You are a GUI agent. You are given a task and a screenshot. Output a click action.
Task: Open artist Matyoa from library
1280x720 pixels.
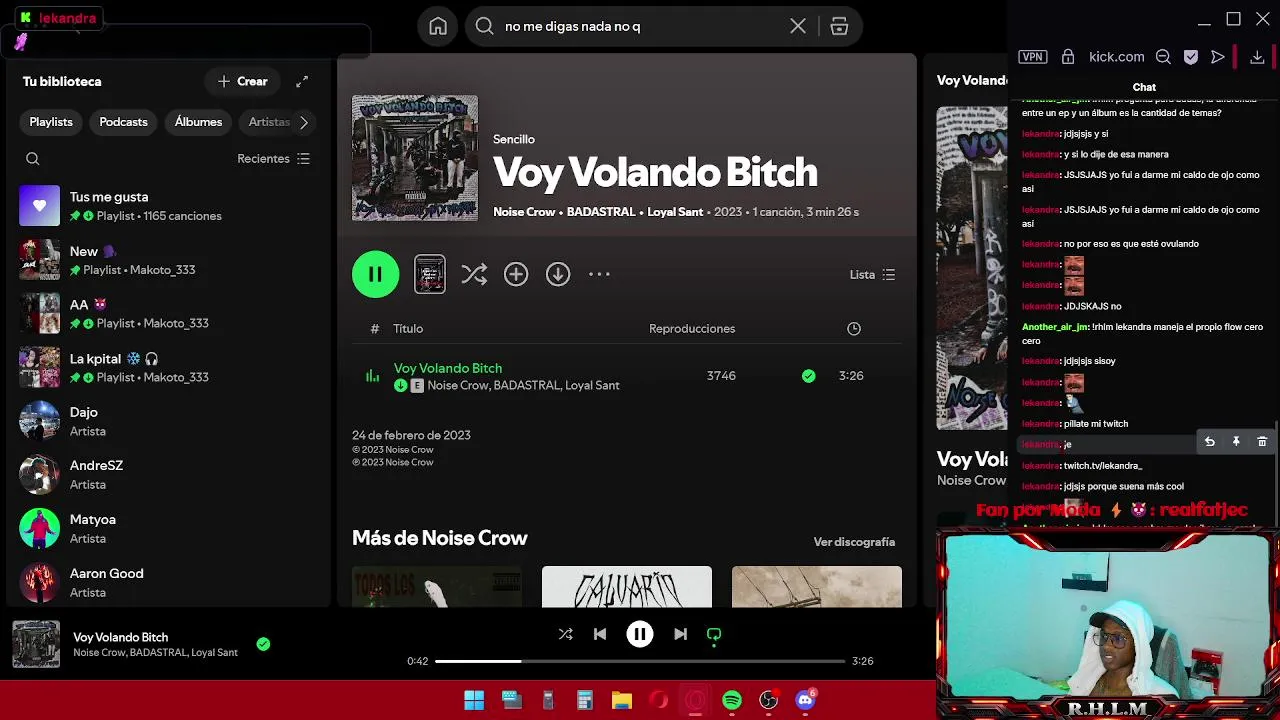point(168,529)
